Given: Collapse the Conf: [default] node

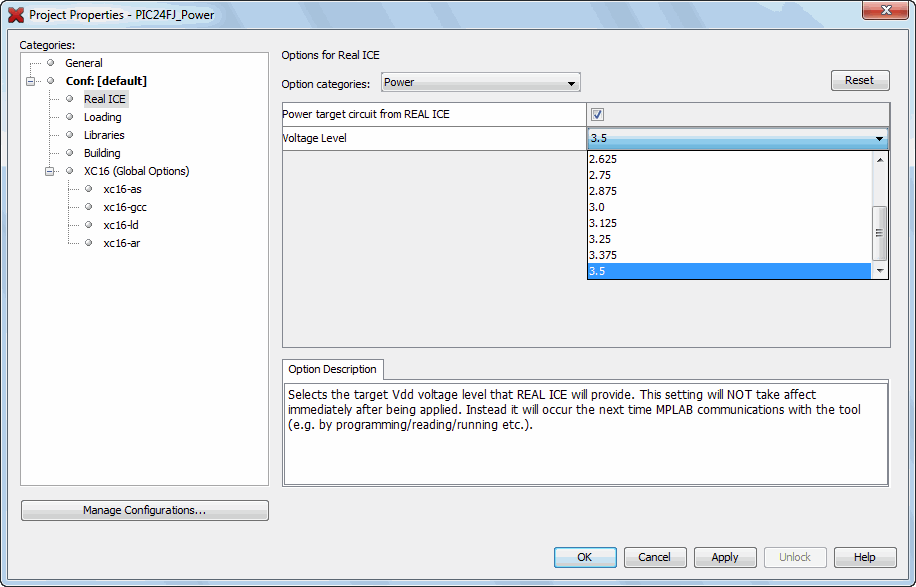Looking at the screenshot, I should [x=31, y=80].
